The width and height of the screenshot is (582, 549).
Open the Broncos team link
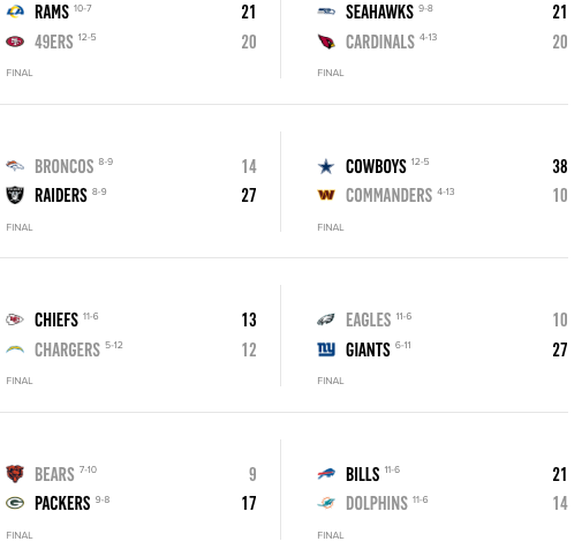pos(64,166)
